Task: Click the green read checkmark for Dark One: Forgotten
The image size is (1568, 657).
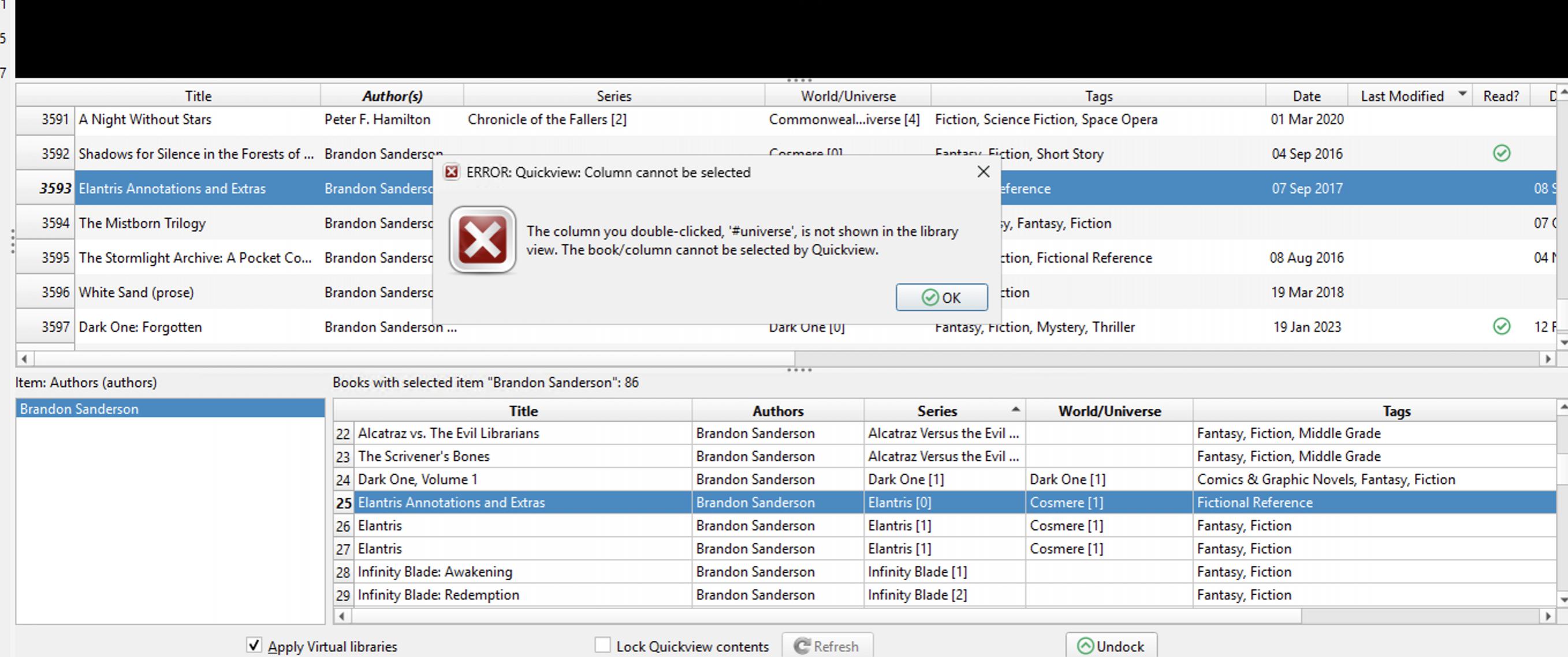Action: point(1501,327)
